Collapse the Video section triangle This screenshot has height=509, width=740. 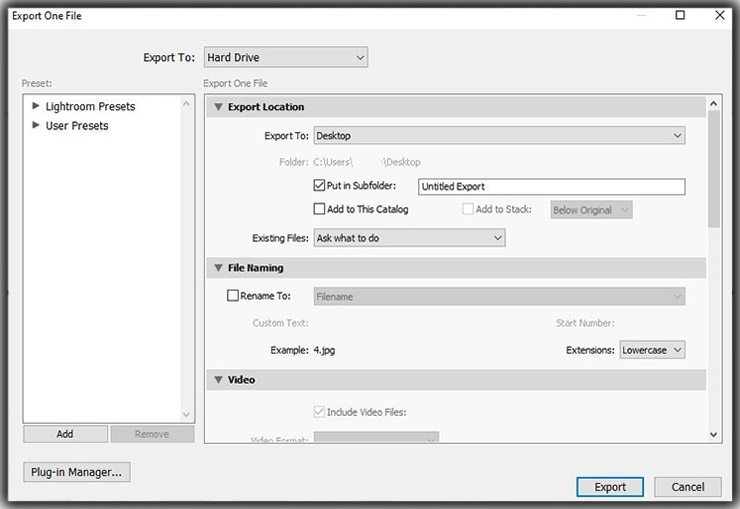coord(218,380)
